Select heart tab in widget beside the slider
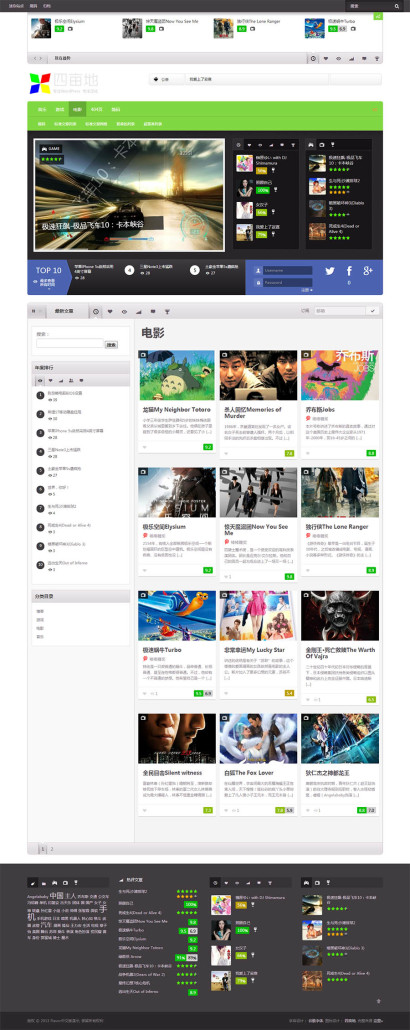410x1030 pixels. tap(250, 144)
